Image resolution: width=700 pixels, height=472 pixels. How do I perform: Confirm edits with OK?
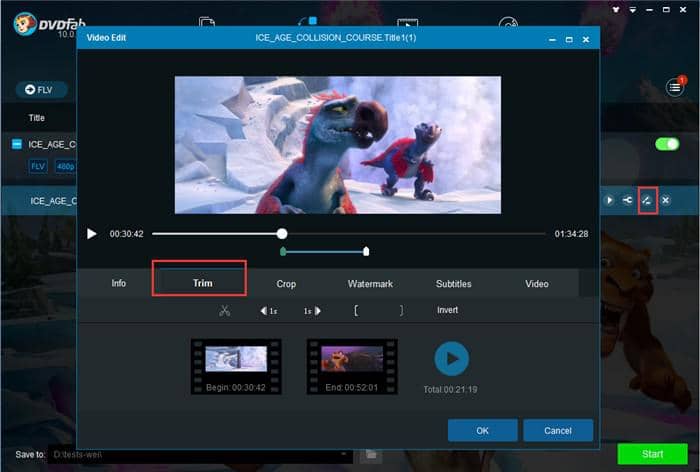483,430
